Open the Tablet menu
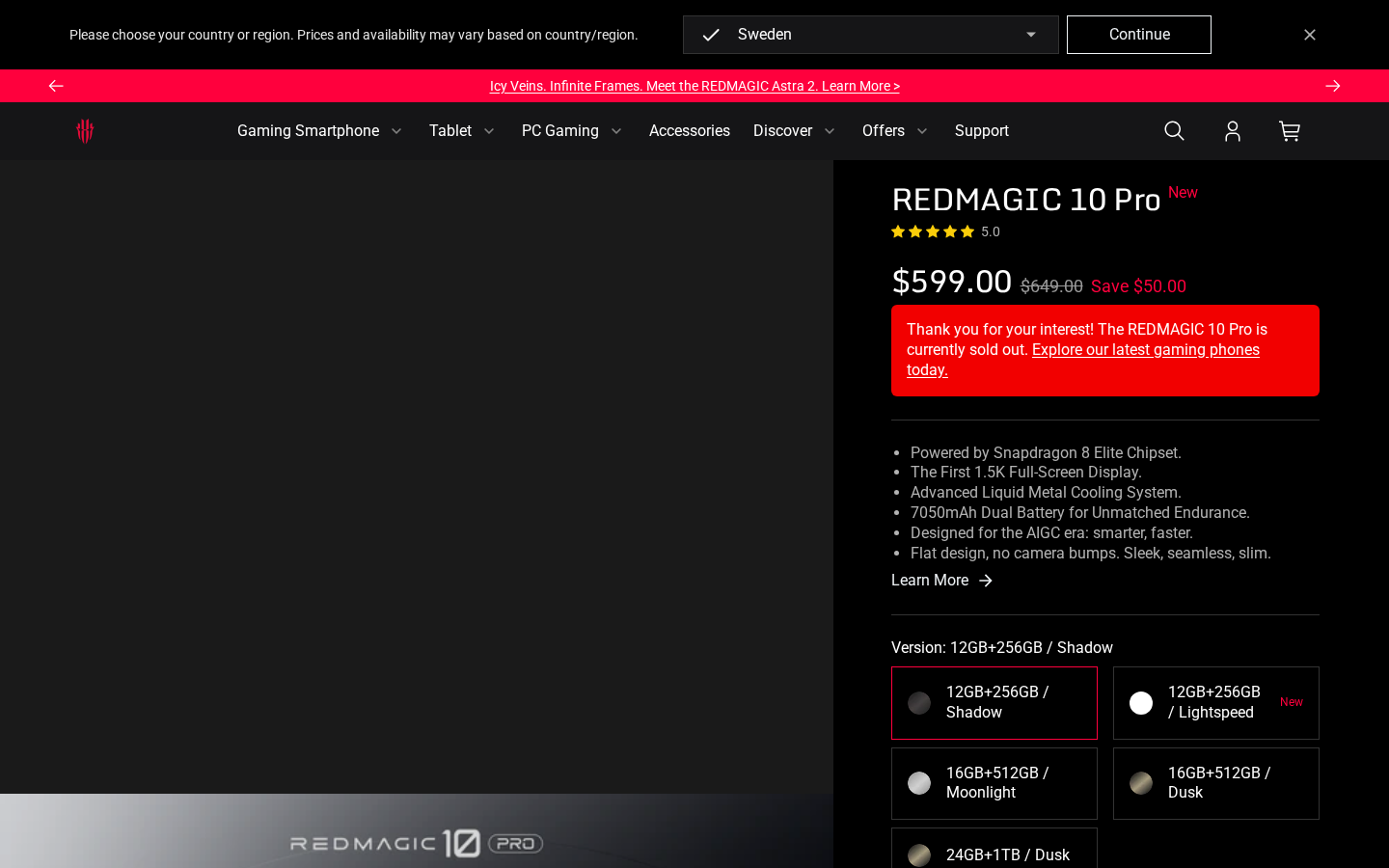 (450, 131)
